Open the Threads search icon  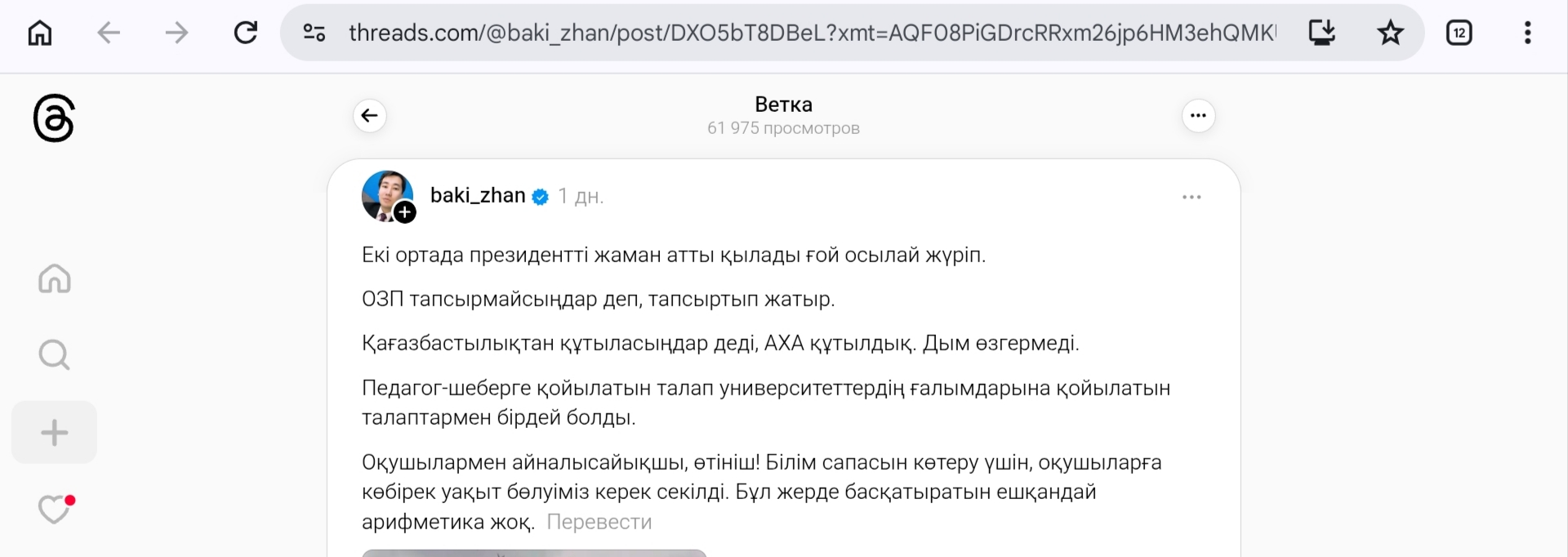pyautogui.click(x=55, y=355)
